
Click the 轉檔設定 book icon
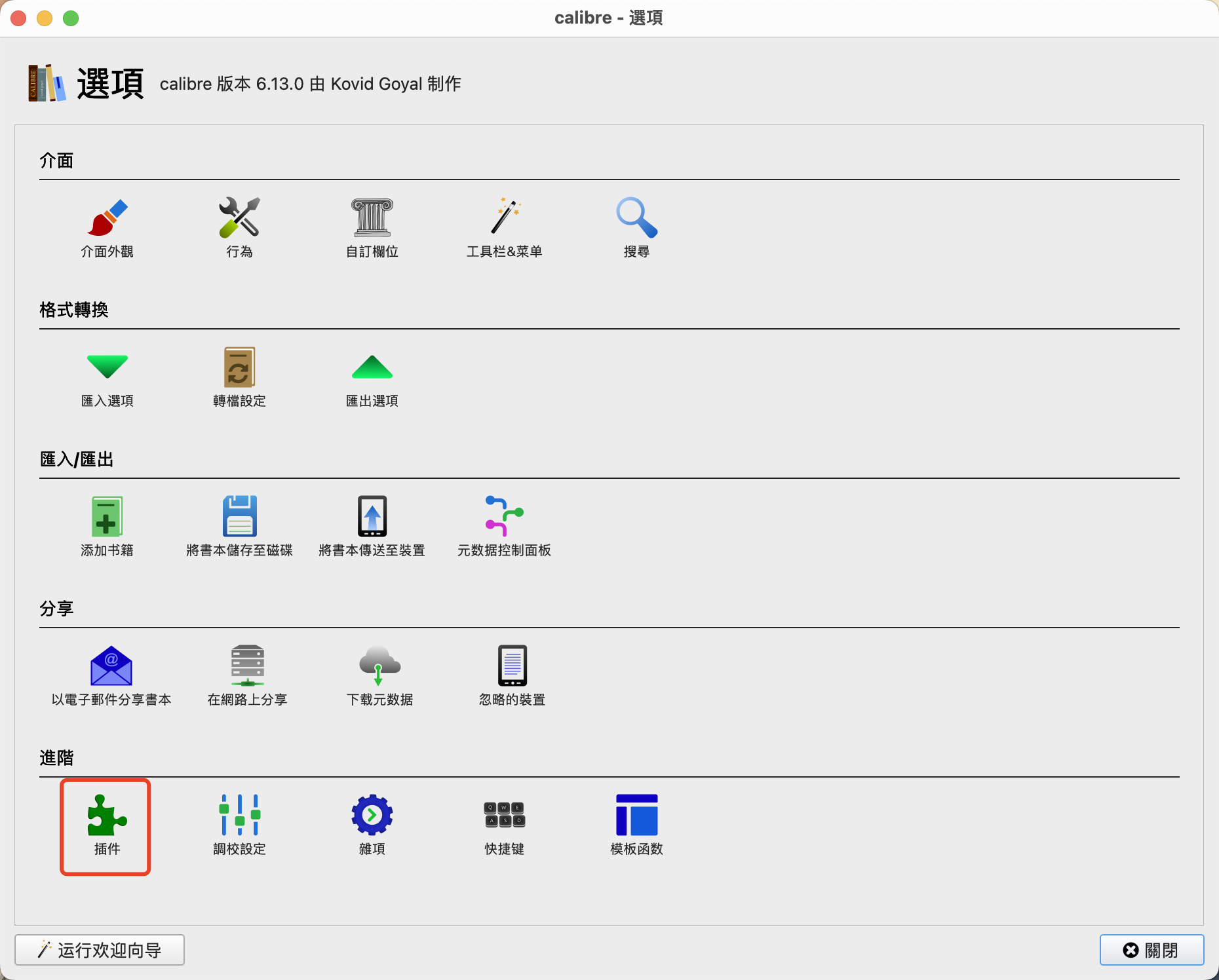pyautogui.click(x=239, y=367)
